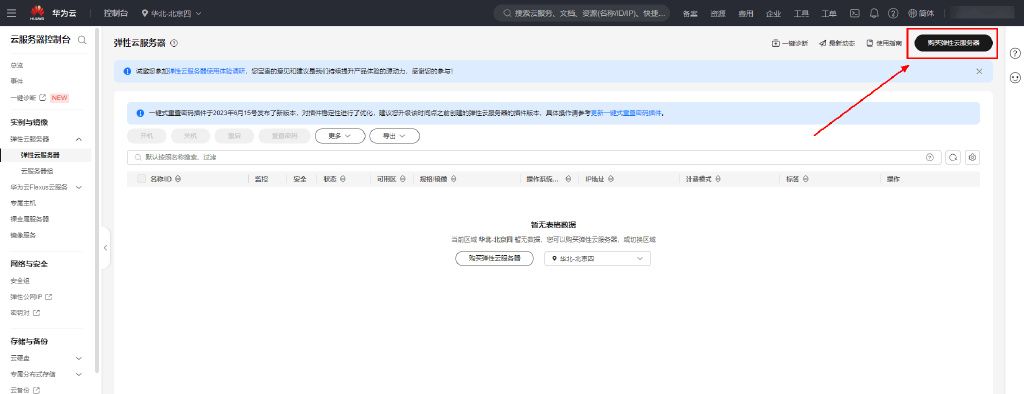Click the 开机 button
Image resolution: width=1024 pixels, height=394 pixels.
(x=146, y=136)
